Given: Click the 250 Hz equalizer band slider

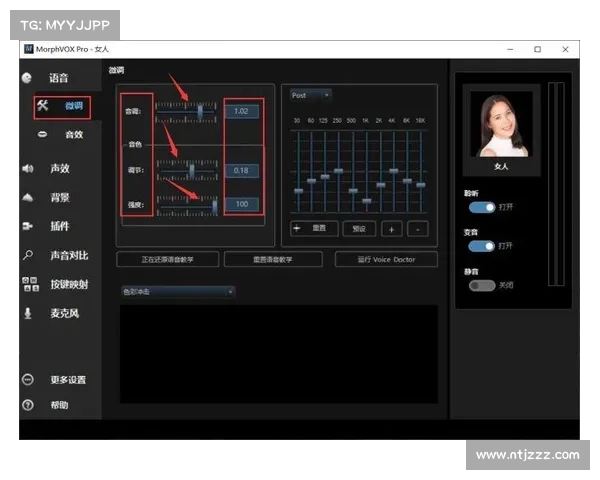Looking at the screenshot, I should 339,171.
